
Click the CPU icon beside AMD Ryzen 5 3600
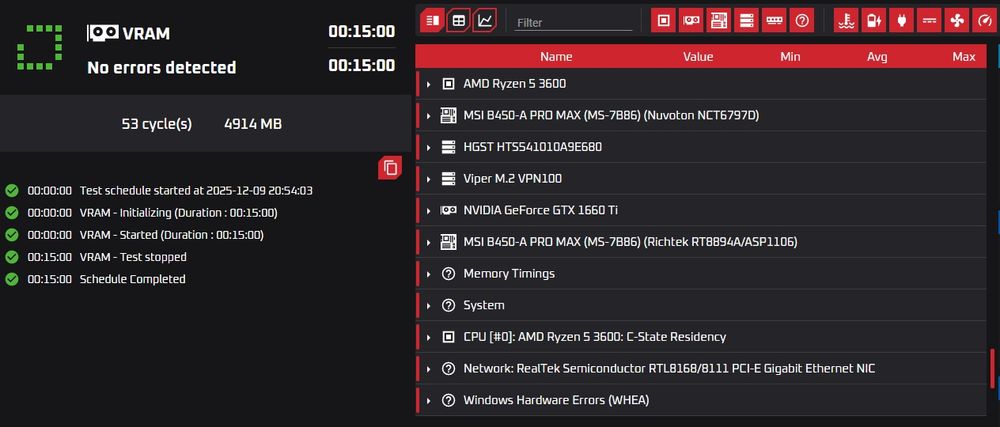click(448, 83)
